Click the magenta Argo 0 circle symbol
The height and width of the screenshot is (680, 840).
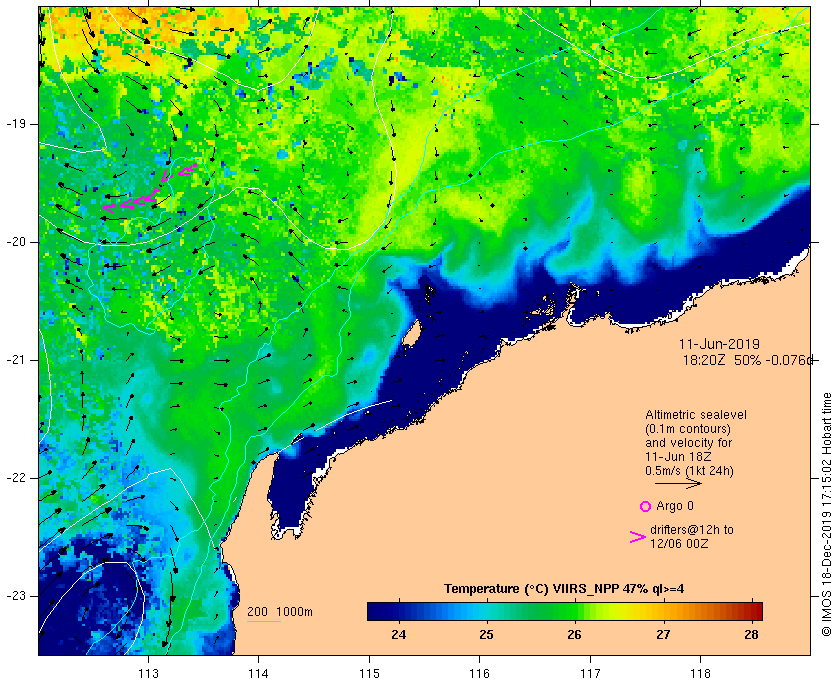(645, 506)
